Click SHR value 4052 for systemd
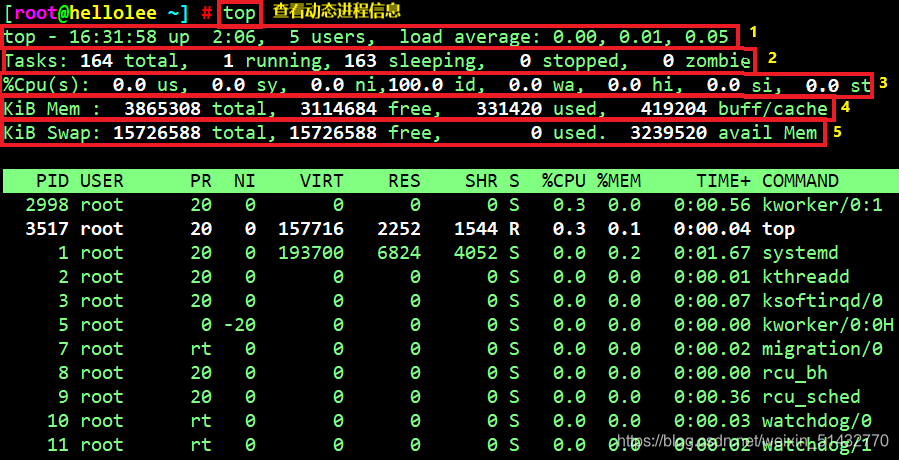The height and width of the screenshot is (460, 899). (x=476, y=253)
